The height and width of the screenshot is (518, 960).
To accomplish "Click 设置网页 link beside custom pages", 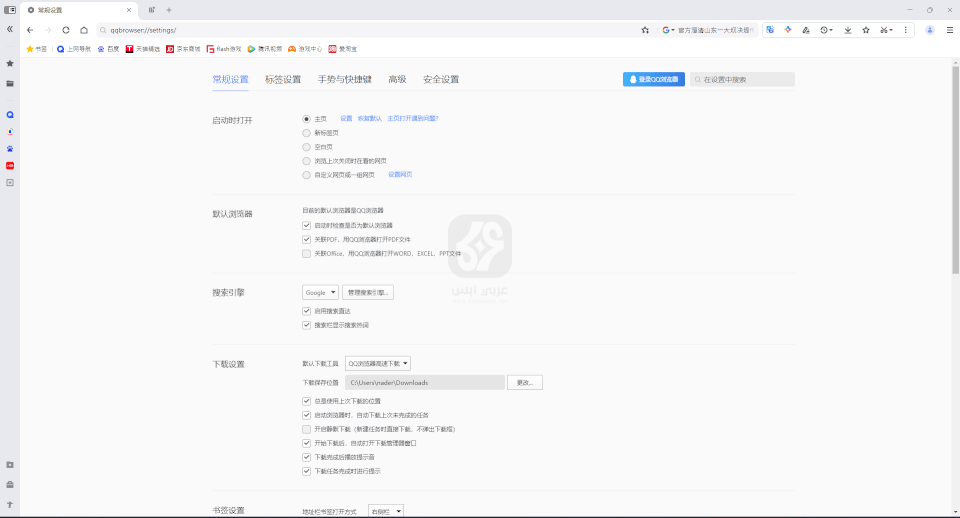I will point(400,175).
